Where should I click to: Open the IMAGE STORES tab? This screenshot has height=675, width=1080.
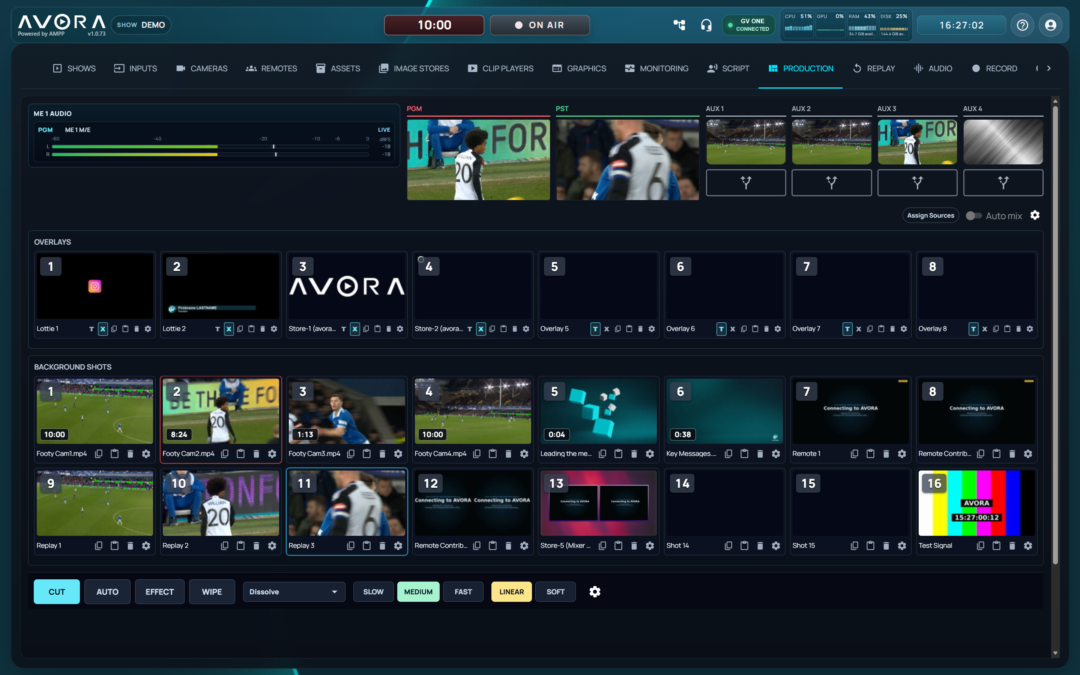(x=413, y=68)
